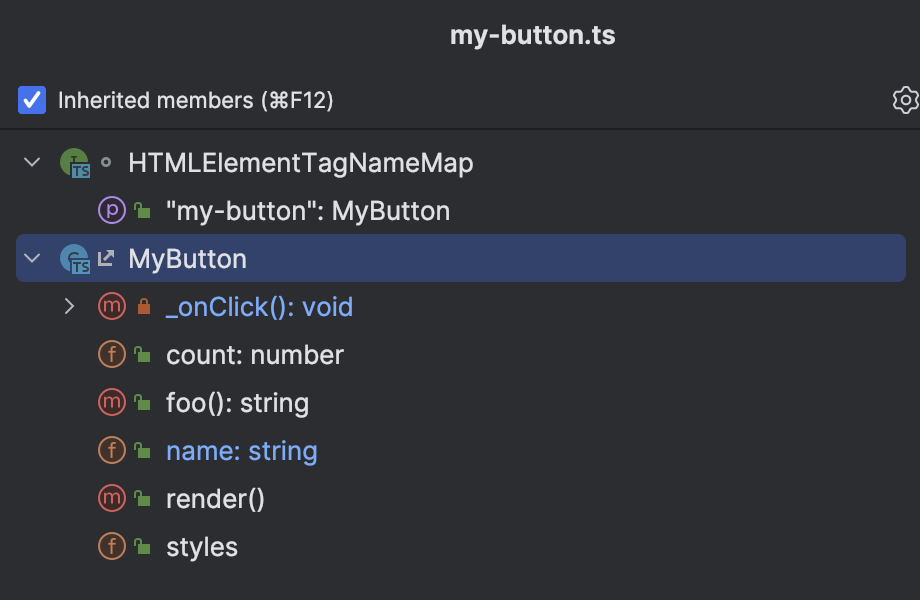Select the "my-button": MyButton property
Viewport: 920px width, 600px height.
tap(308, 211)
